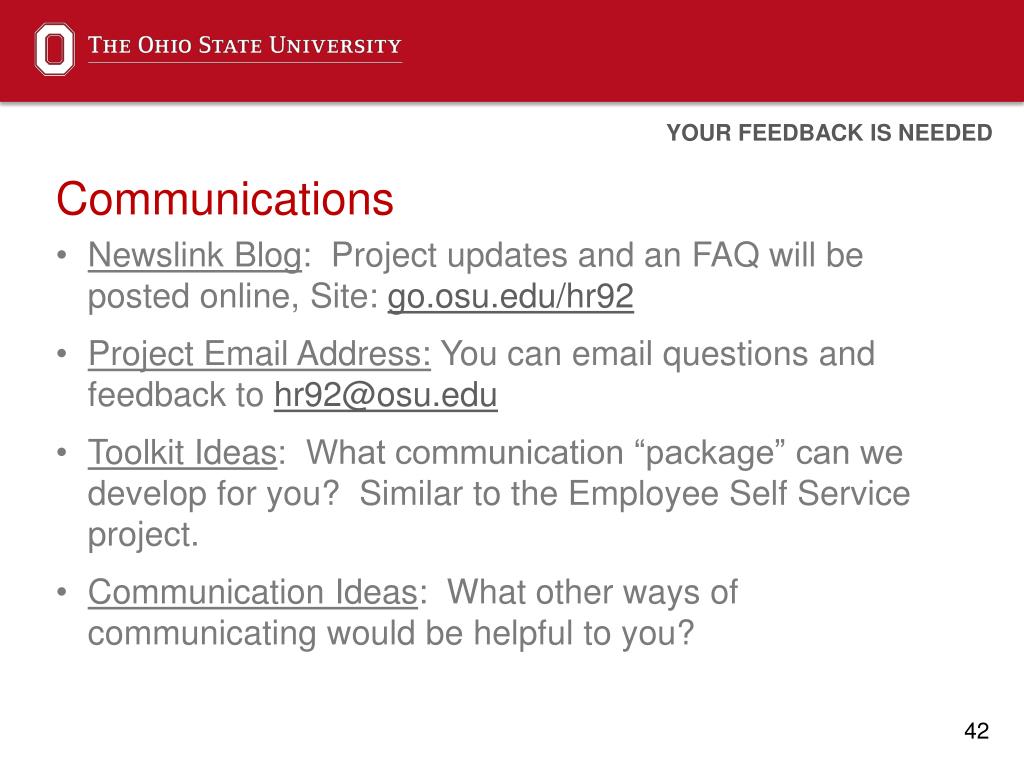Click the empty red header banner area
The width and height of the screenshot is (1024, 768).
(712, 50)
